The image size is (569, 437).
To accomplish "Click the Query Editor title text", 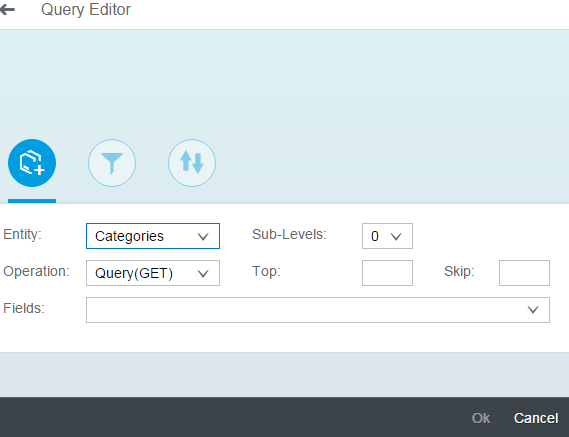I will (x=86, y=10).
